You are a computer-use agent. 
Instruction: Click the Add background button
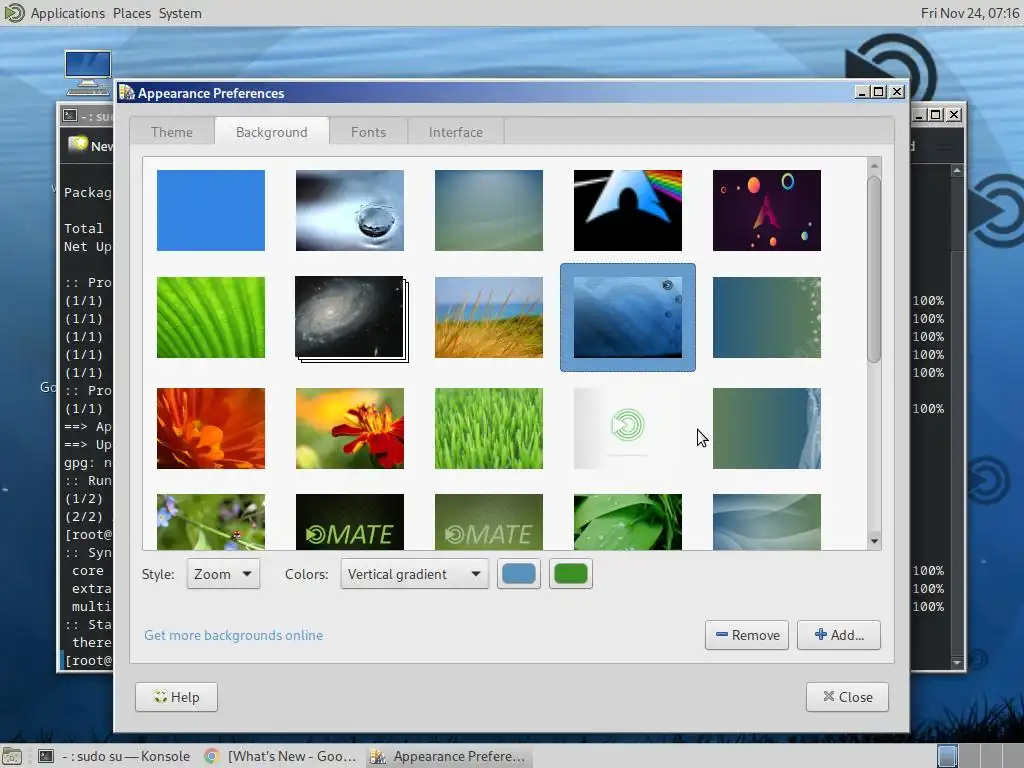[x=839, y=635]
